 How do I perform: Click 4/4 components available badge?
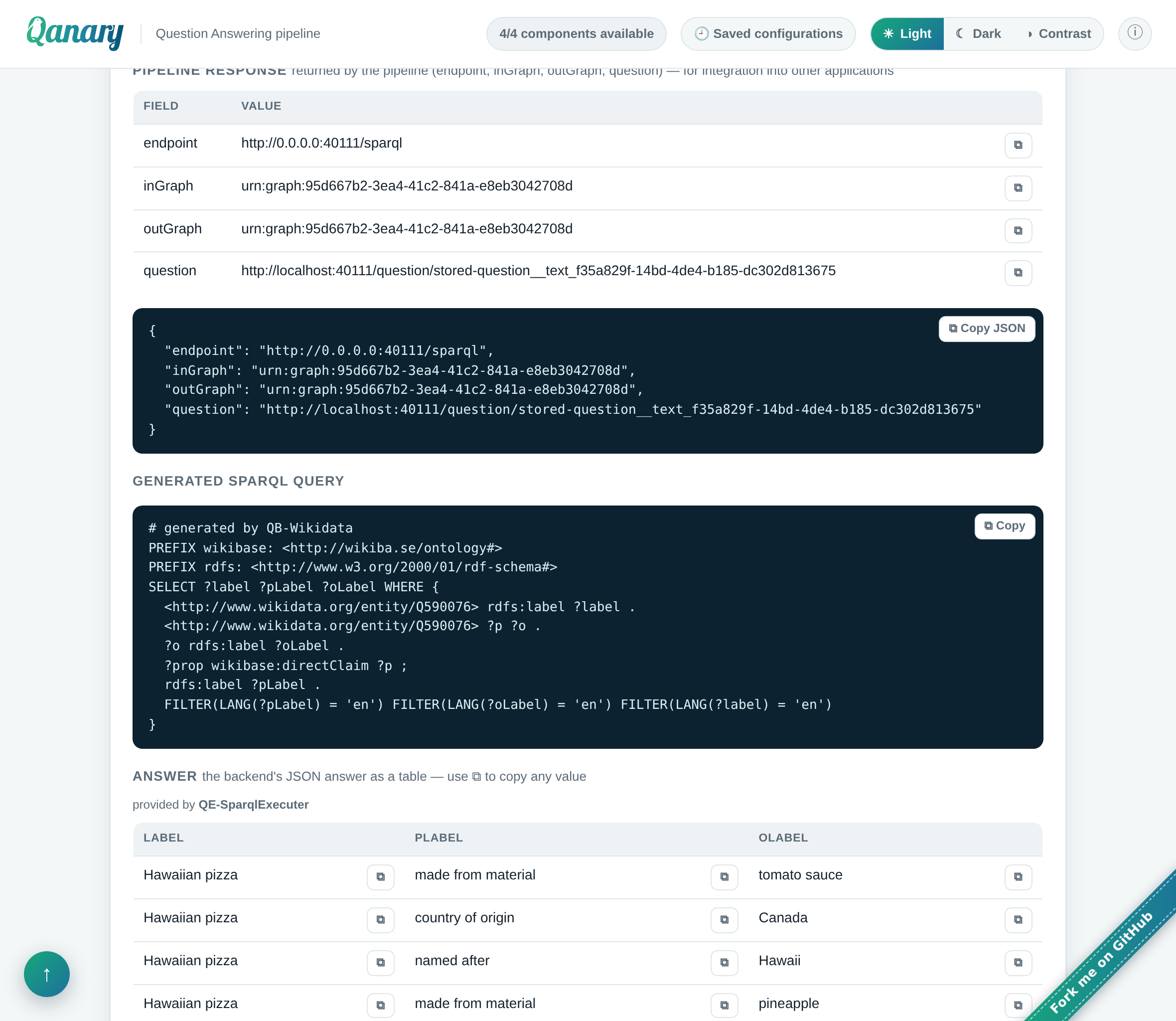[x=577, y=33]
